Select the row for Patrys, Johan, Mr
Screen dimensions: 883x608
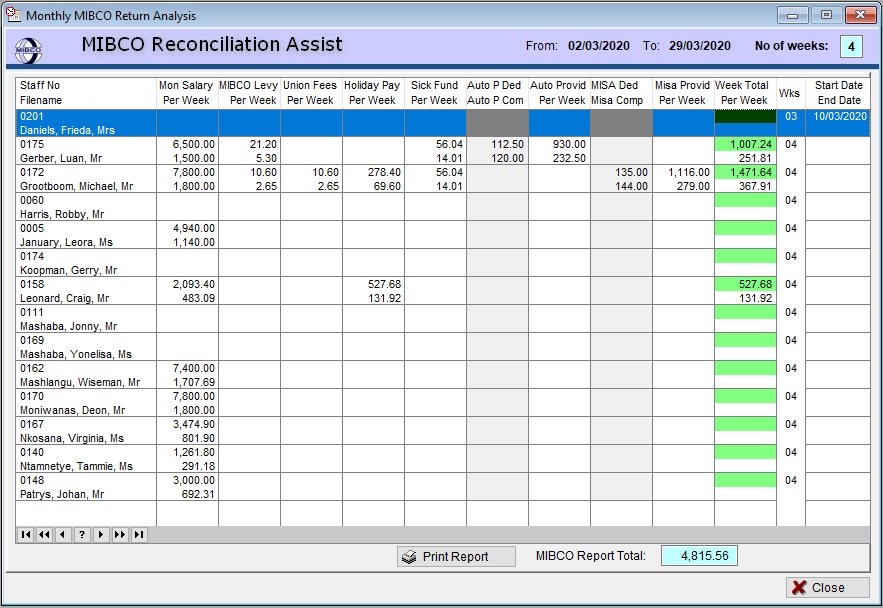click(443, 487)
